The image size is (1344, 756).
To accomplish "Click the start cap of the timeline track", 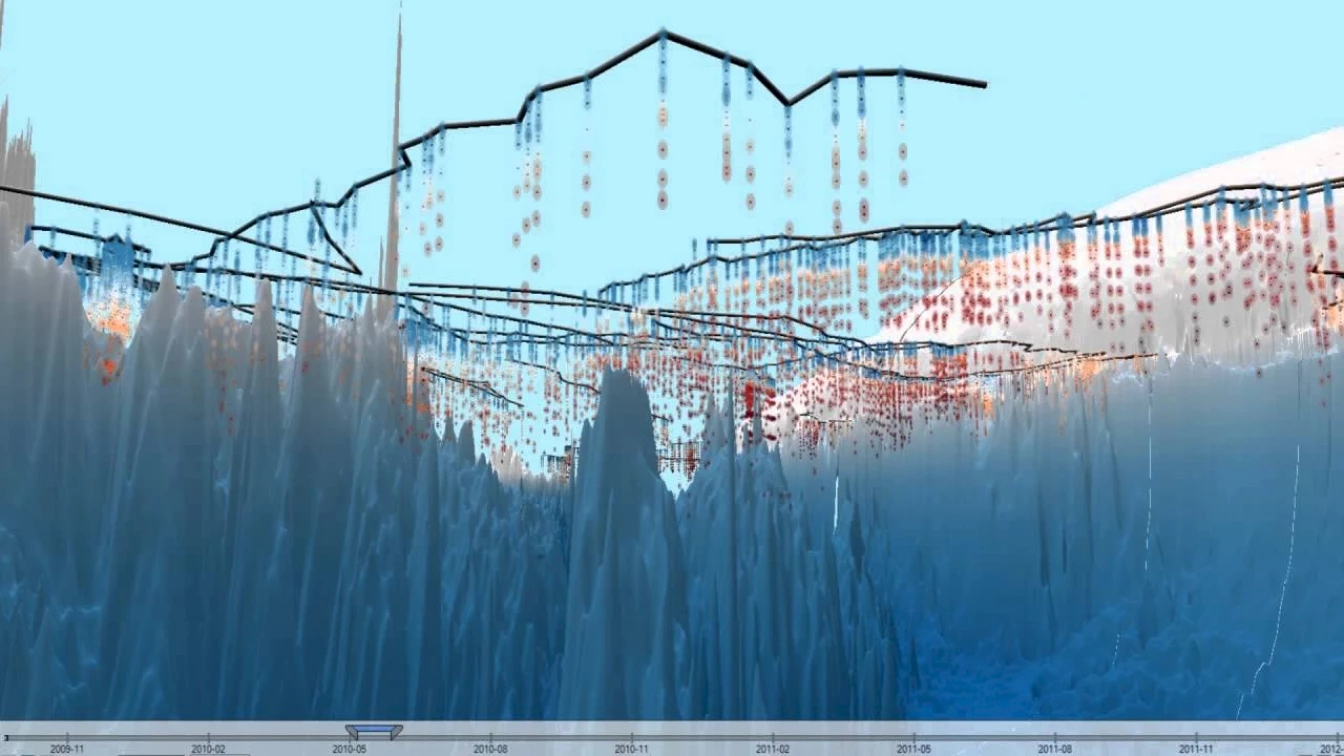I will coord(6,738).
